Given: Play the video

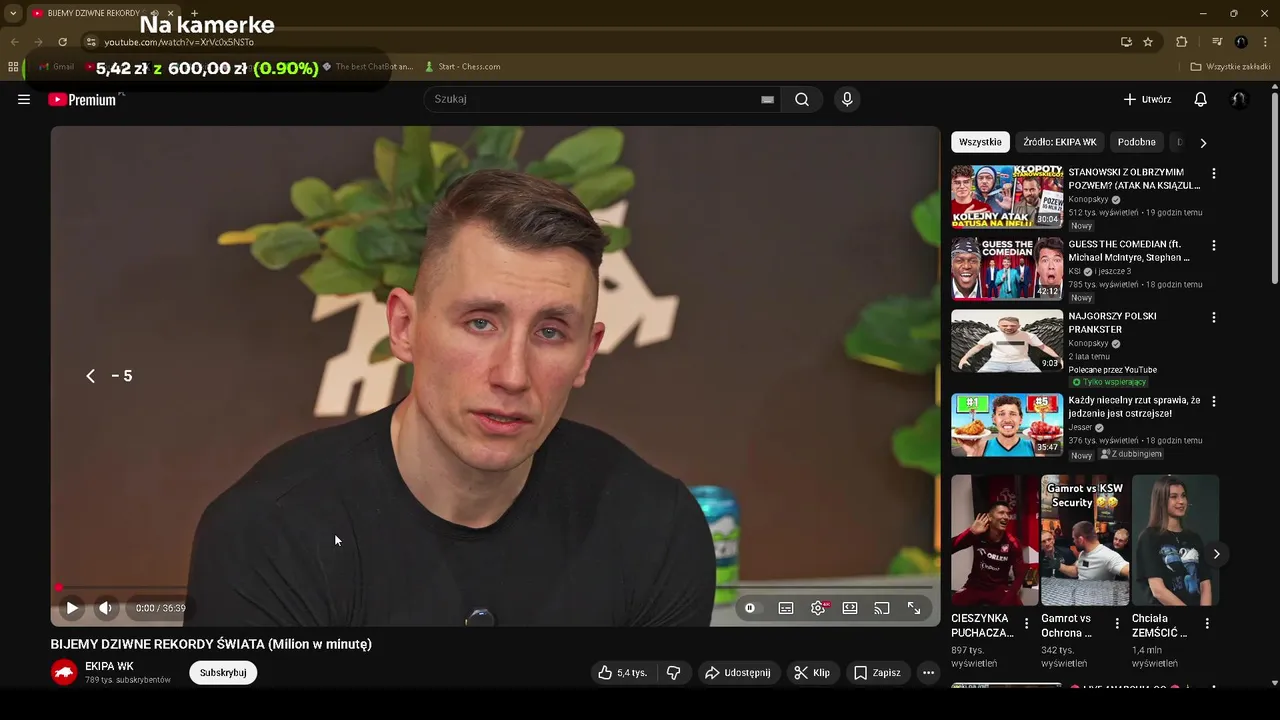Looking at the screenshot, I should coord(72,608).
